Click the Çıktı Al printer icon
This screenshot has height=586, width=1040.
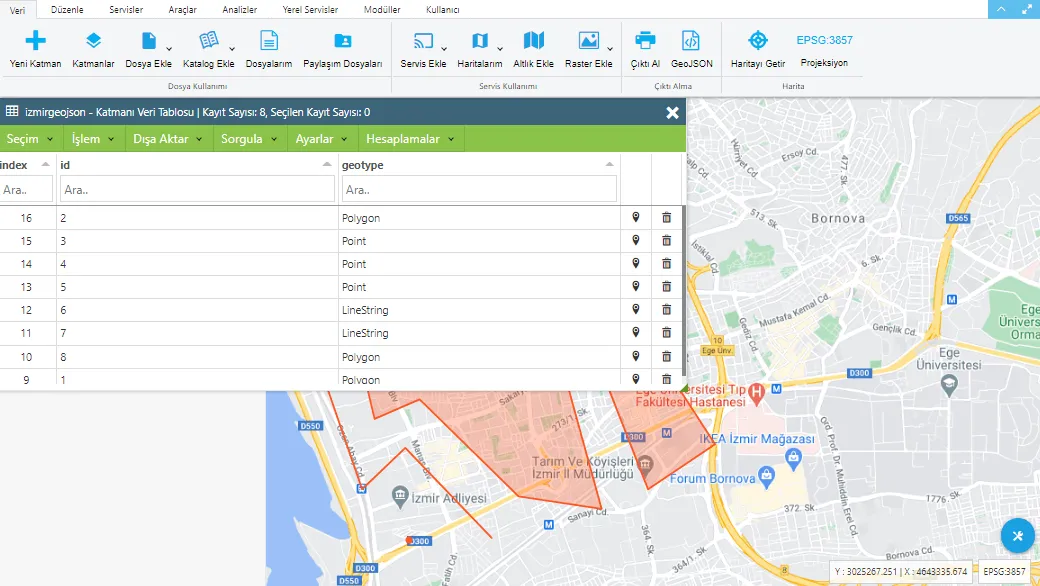click(x=645, y=40)
